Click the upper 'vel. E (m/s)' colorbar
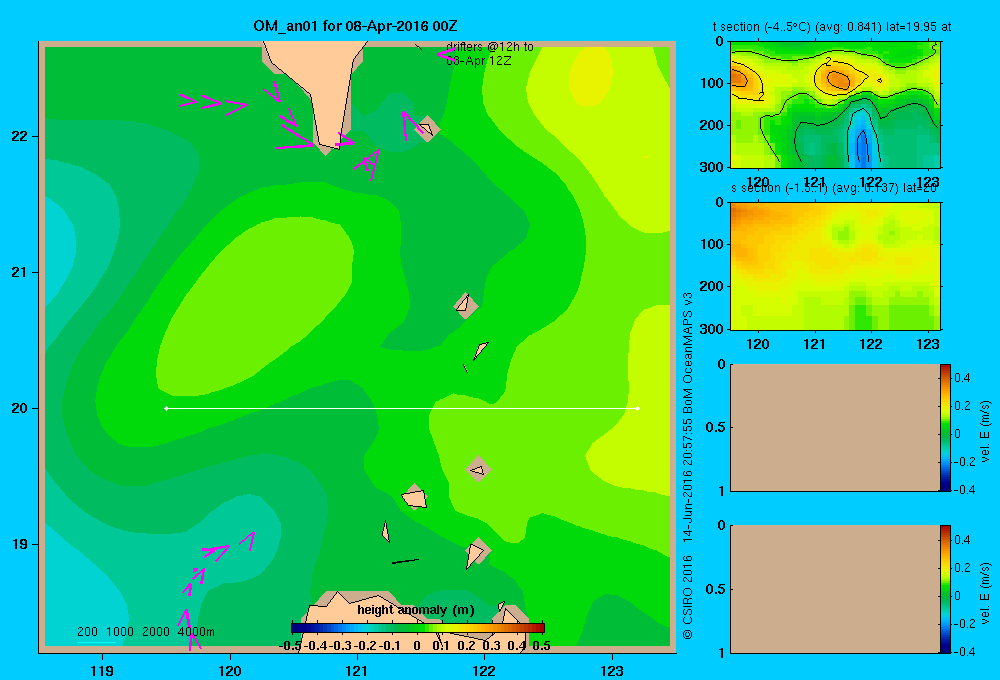 (945, 427)
